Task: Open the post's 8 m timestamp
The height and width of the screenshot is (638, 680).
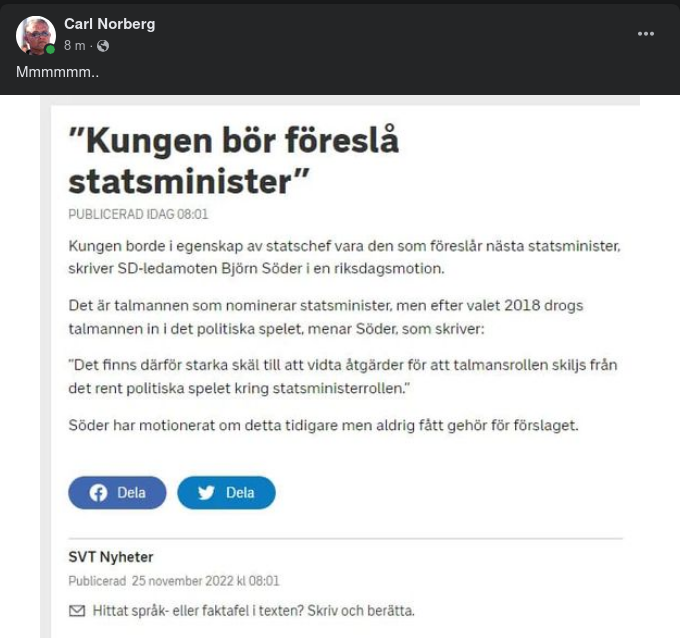Action: click(x=74, y=46)
